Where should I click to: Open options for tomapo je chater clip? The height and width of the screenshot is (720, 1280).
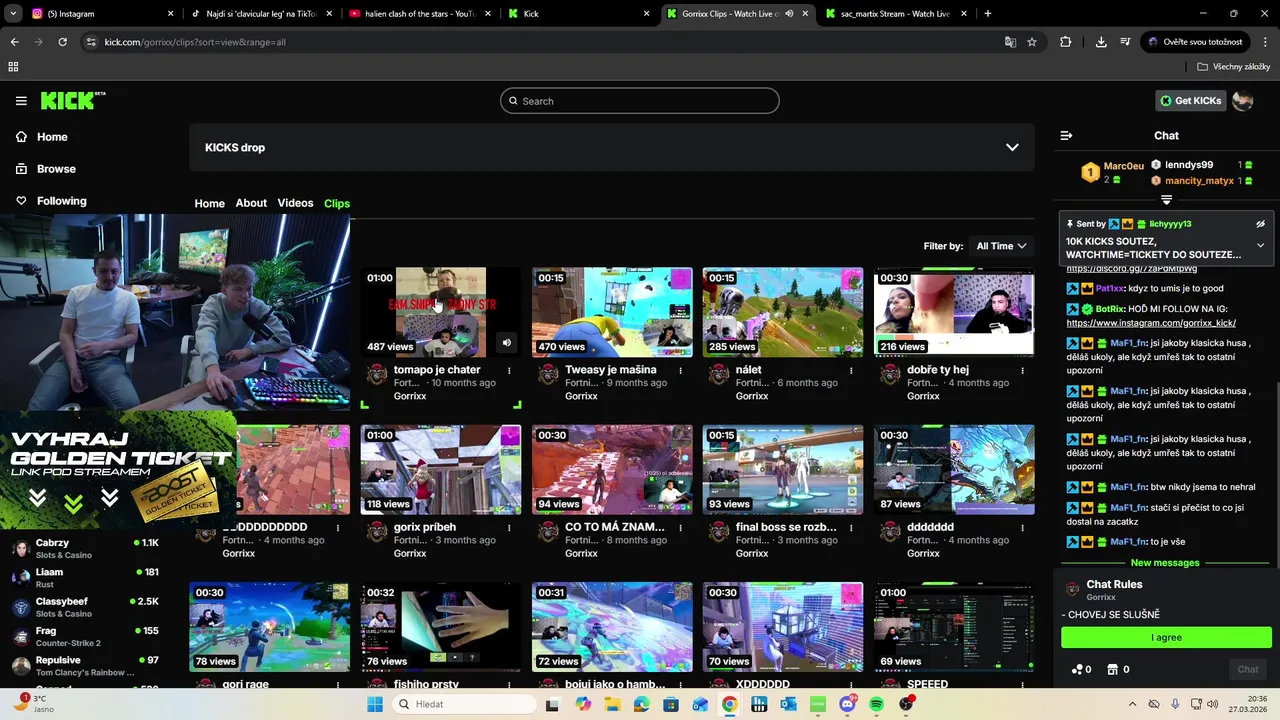(509, 370)
